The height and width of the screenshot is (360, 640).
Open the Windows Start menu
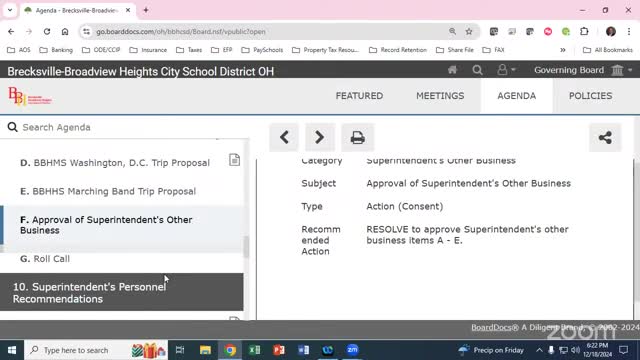tap(12, 350)
